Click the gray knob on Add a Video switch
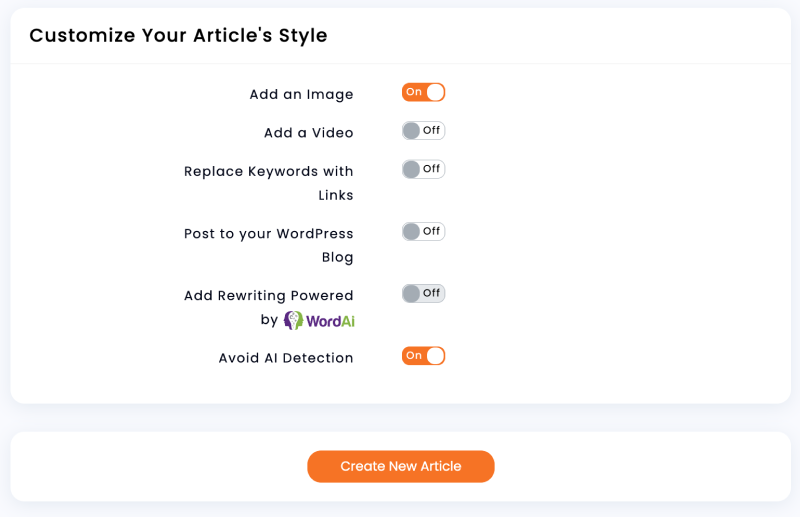Screen dimensions: 800x517 [411, 130]
